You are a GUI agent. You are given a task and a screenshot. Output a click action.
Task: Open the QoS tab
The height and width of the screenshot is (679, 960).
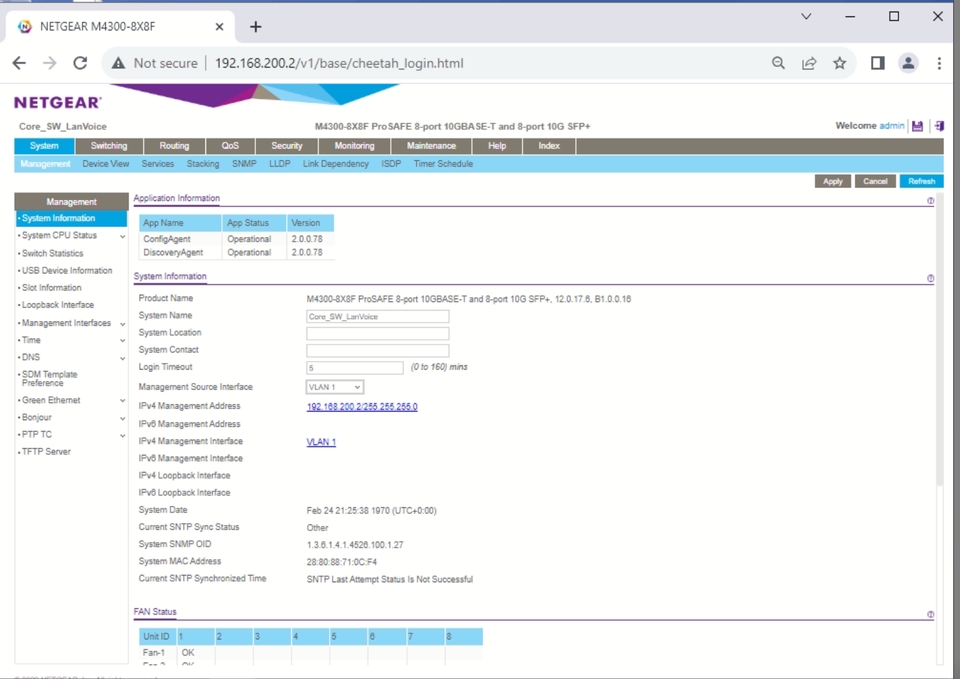pos(230,146)
